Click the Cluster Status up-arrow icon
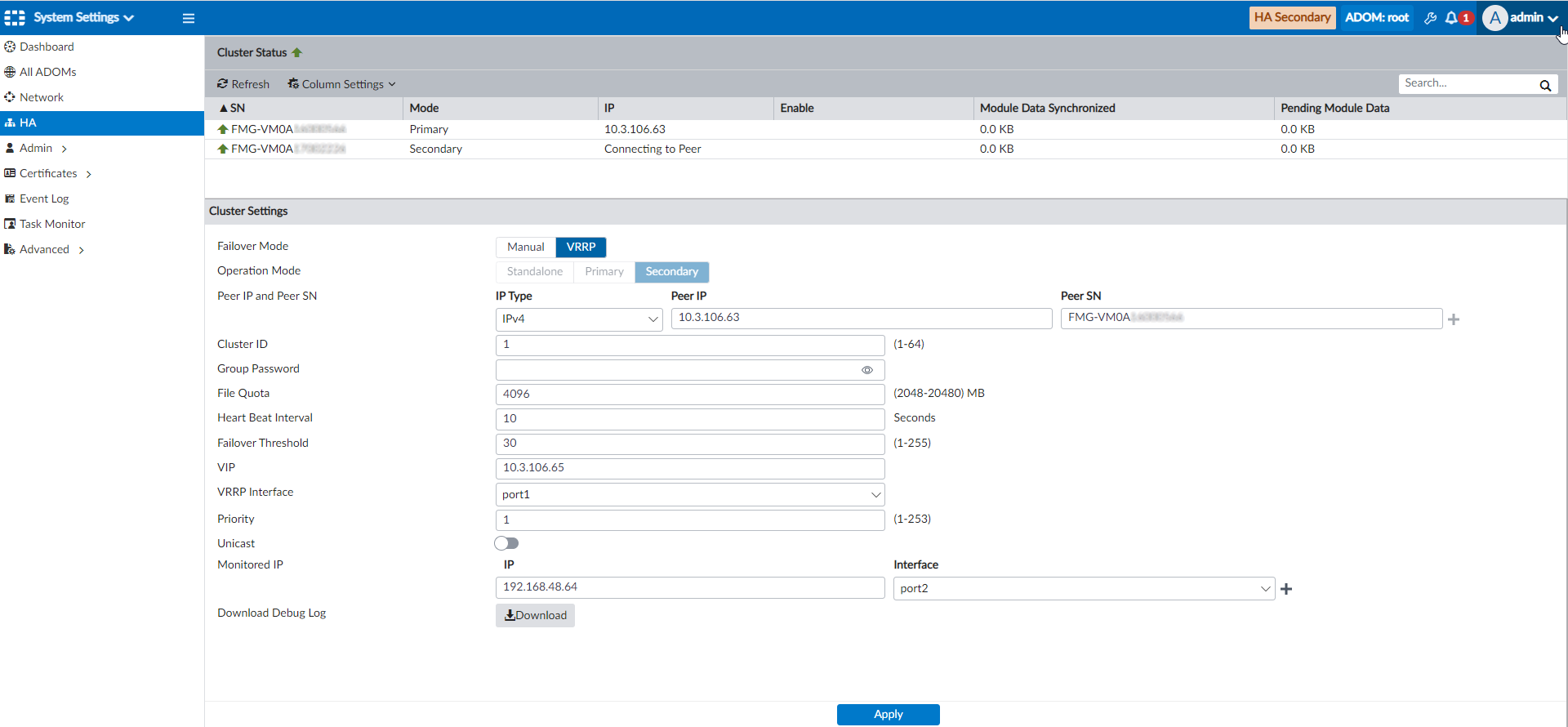 click(x=297, y=52)
